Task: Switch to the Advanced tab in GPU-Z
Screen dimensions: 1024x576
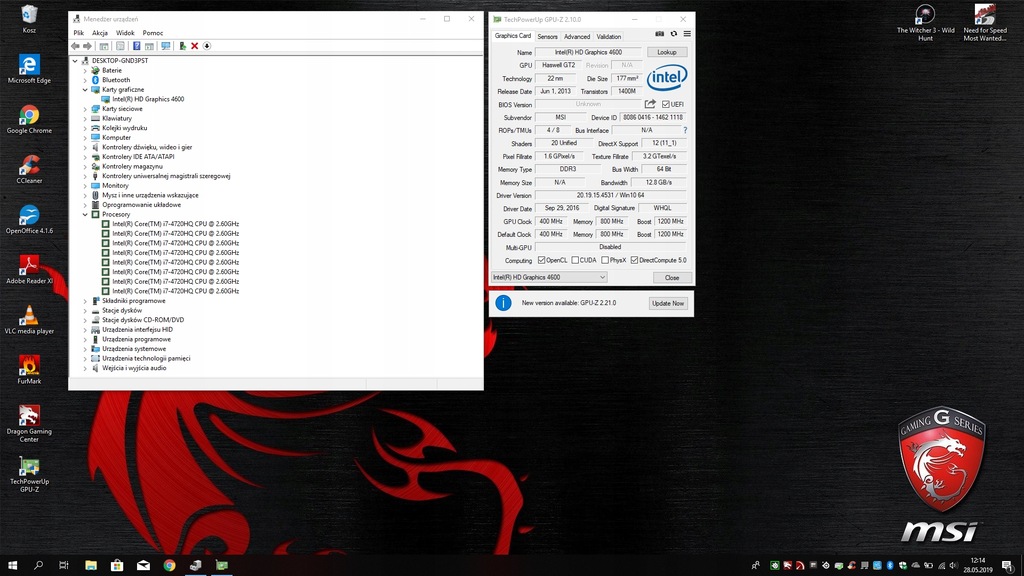Action: (577, 37)
